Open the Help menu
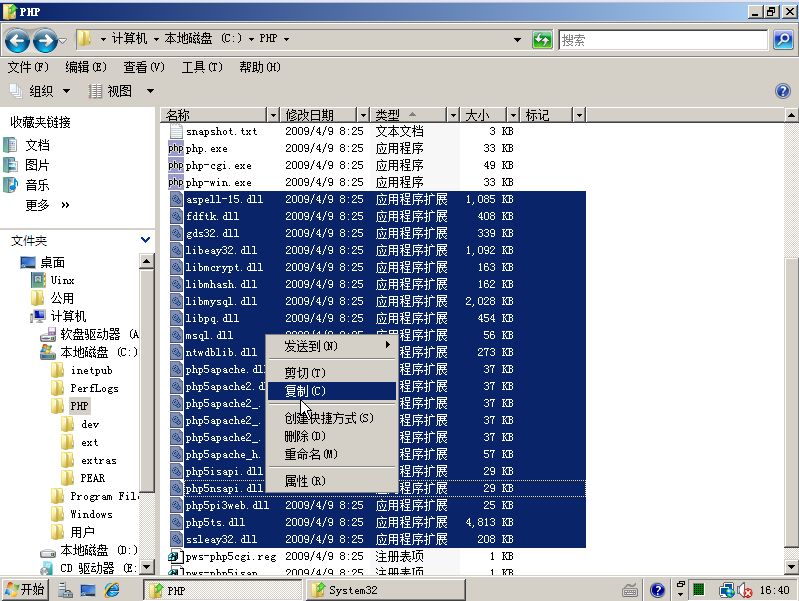The image size is (799, 601). coord(260,67)
